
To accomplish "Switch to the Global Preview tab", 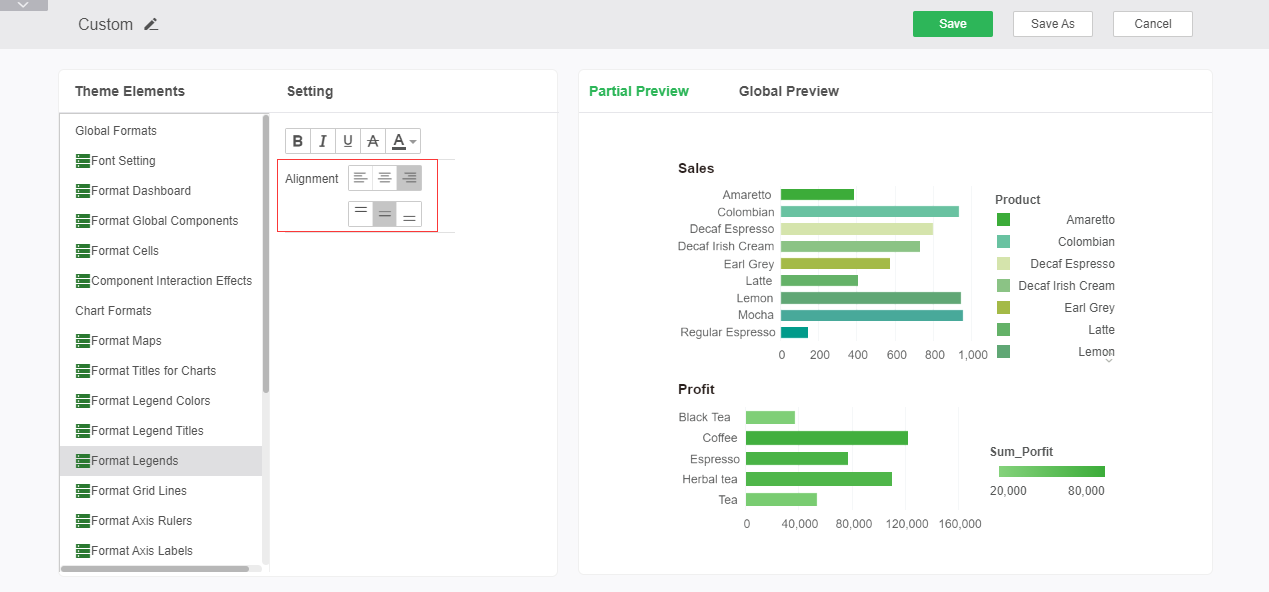I will click(x=789, y=91).
